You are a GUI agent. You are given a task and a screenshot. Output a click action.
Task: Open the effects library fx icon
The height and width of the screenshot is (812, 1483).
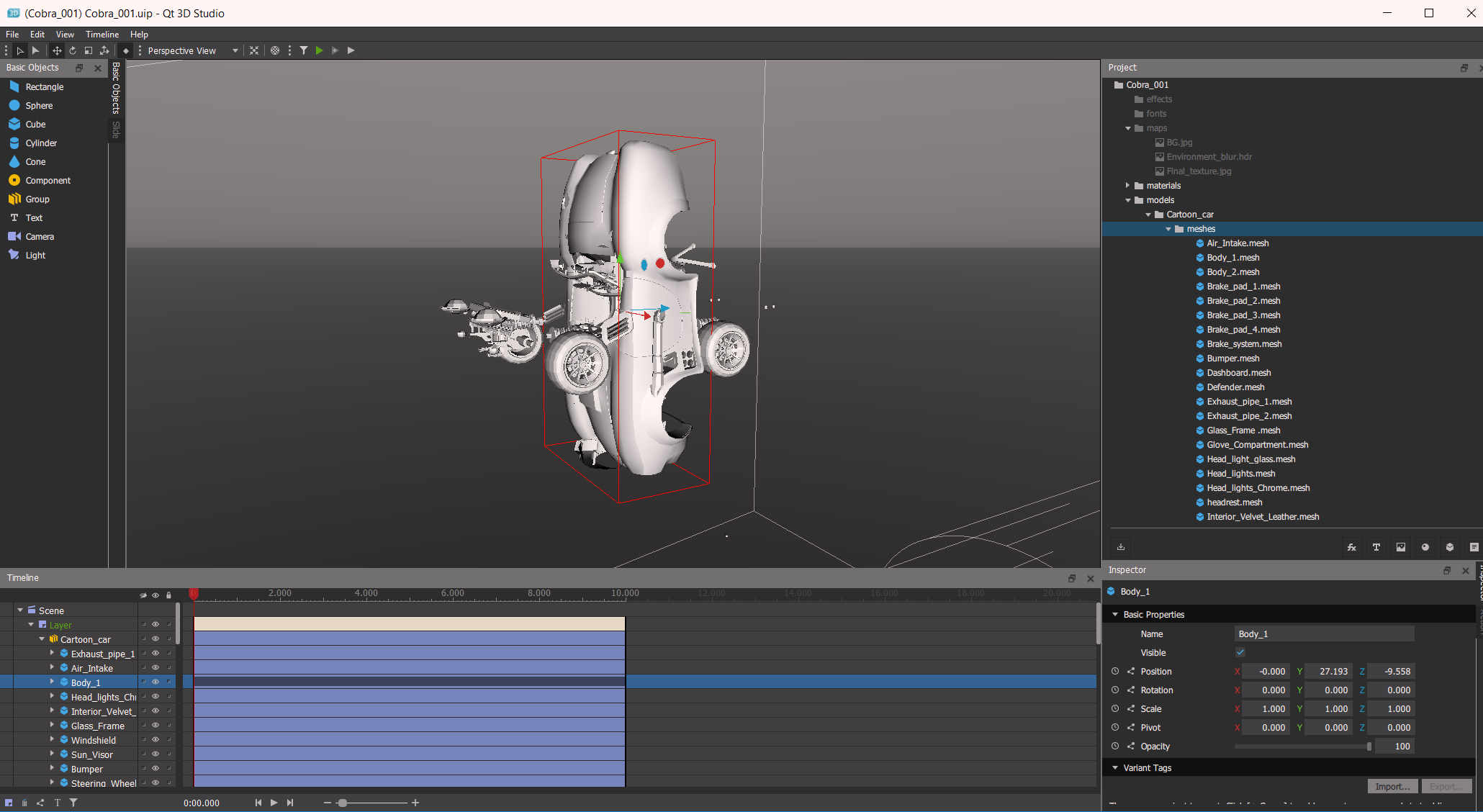(1351, 547)
